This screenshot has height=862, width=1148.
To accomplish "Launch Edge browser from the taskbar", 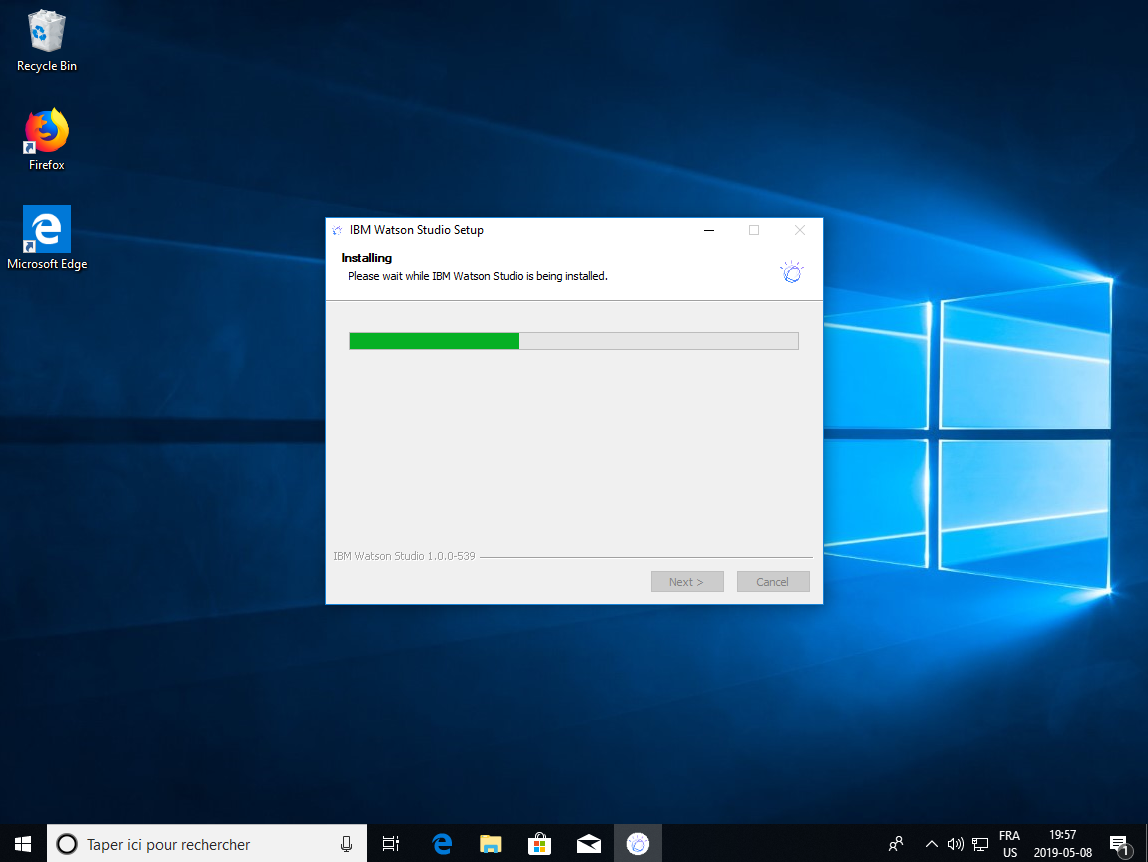I will coord(441,844).
